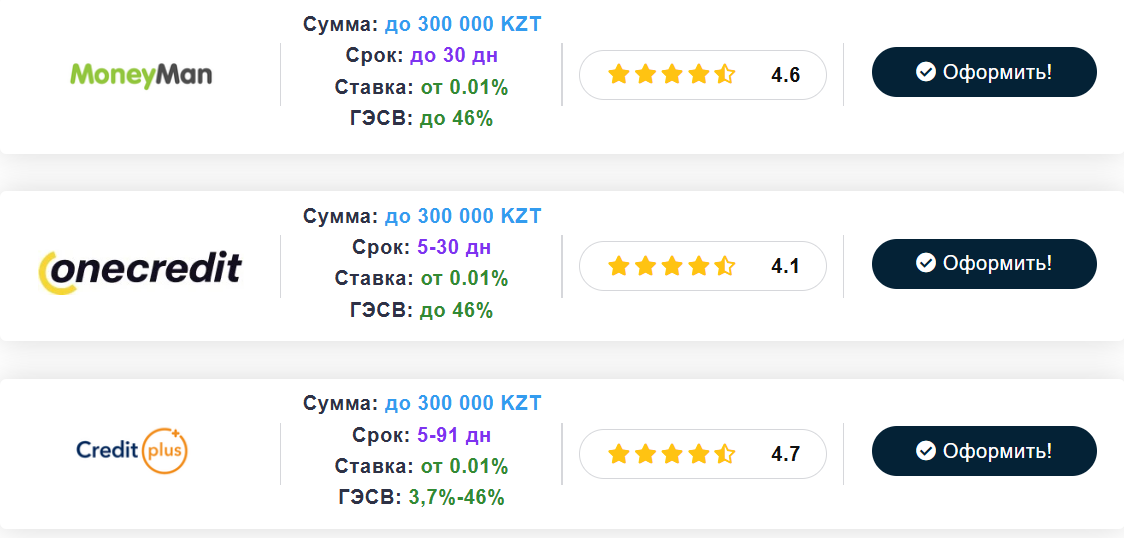This screenshot has width=1124, height=538.
Task: Click the MoneyMan logo
Action: (x=141, y=75)
